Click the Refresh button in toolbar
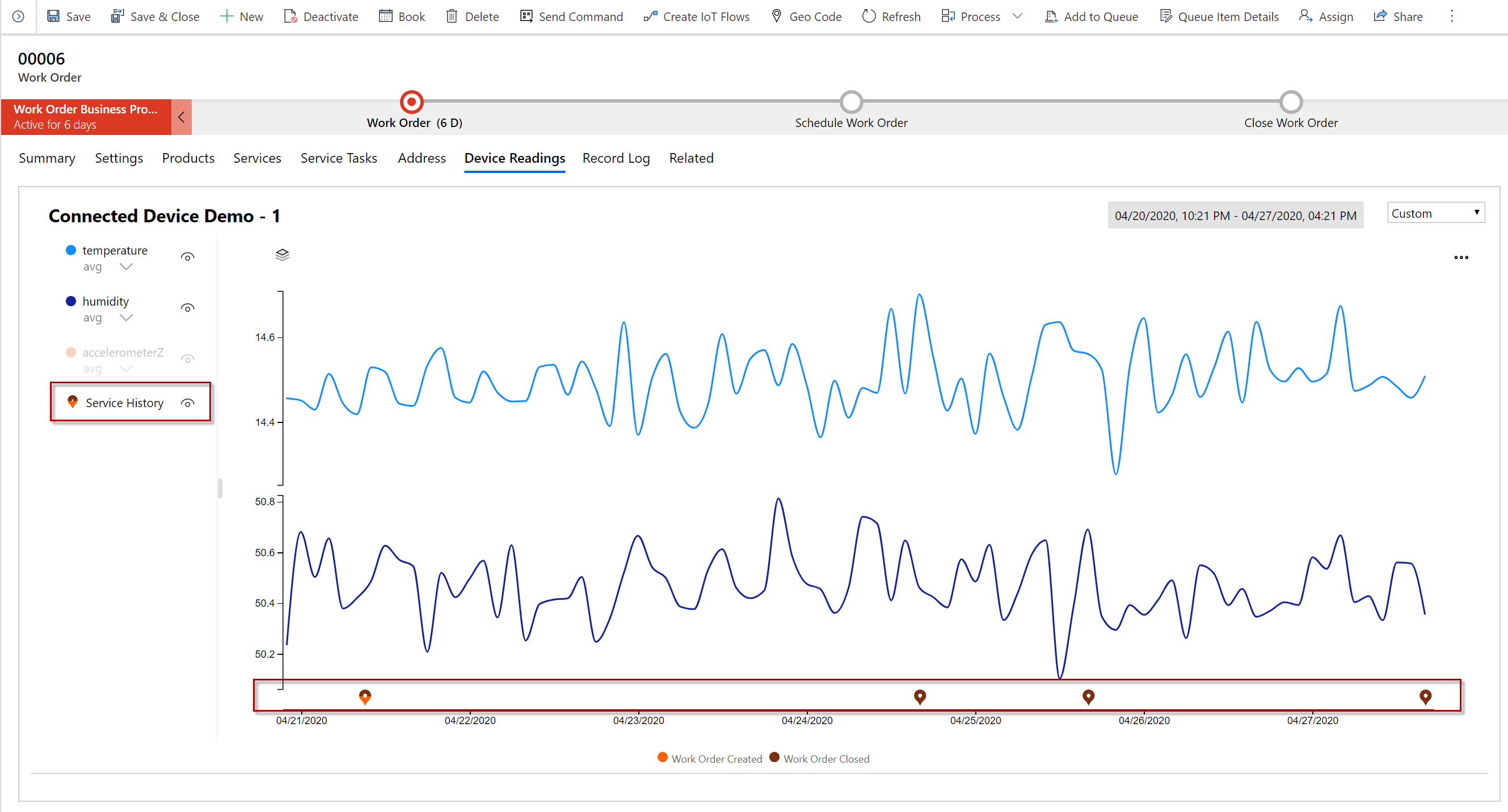The image size is (1508, 812). [893, 16]
